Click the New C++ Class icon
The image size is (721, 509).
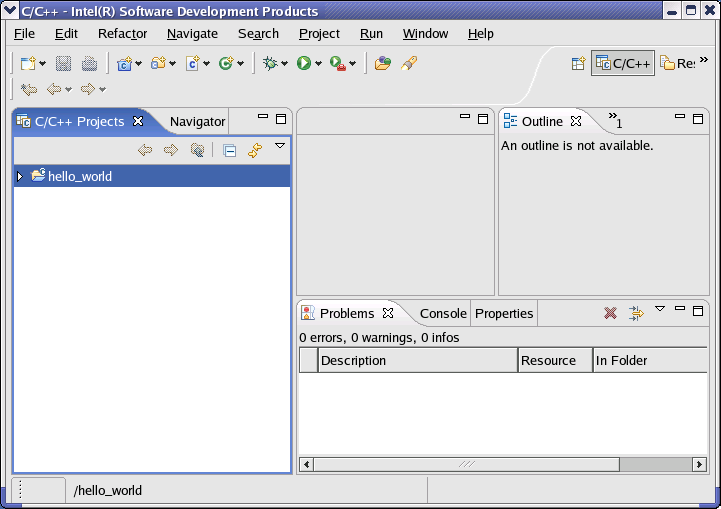(x=226, y=63)
